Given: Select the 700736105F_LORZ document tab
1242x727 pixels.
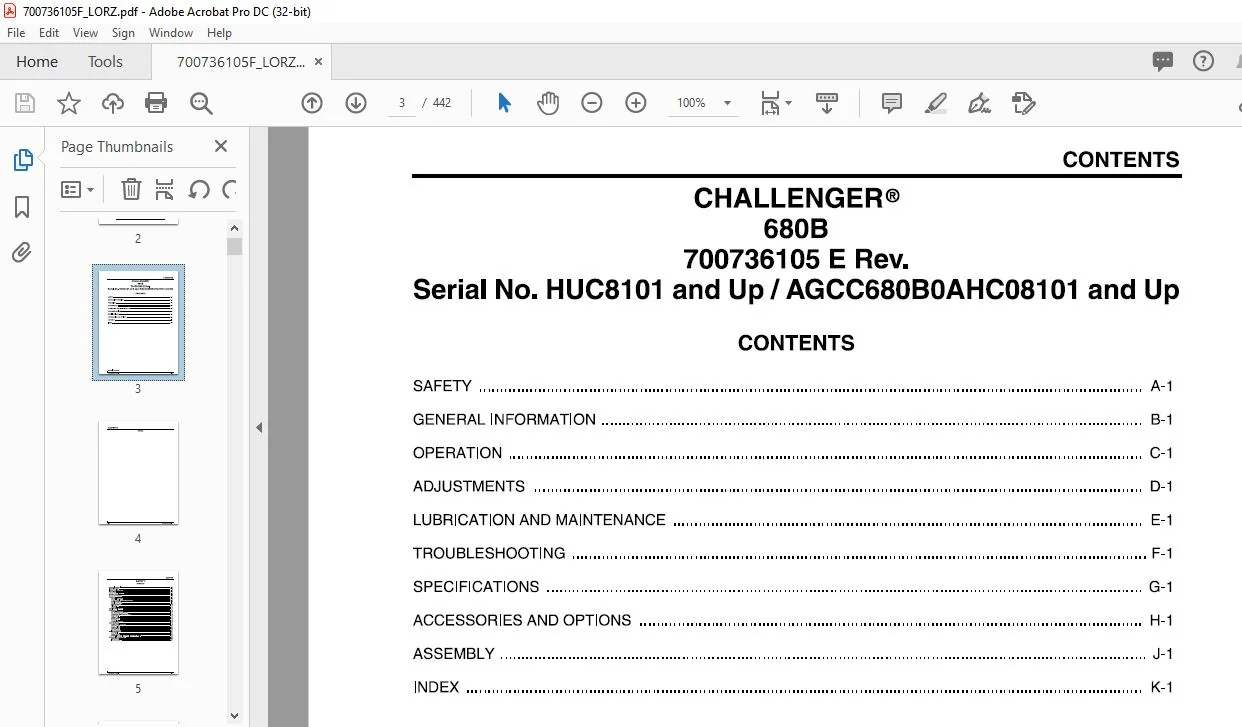Looking at the screenshot, I should click(241, 61).
